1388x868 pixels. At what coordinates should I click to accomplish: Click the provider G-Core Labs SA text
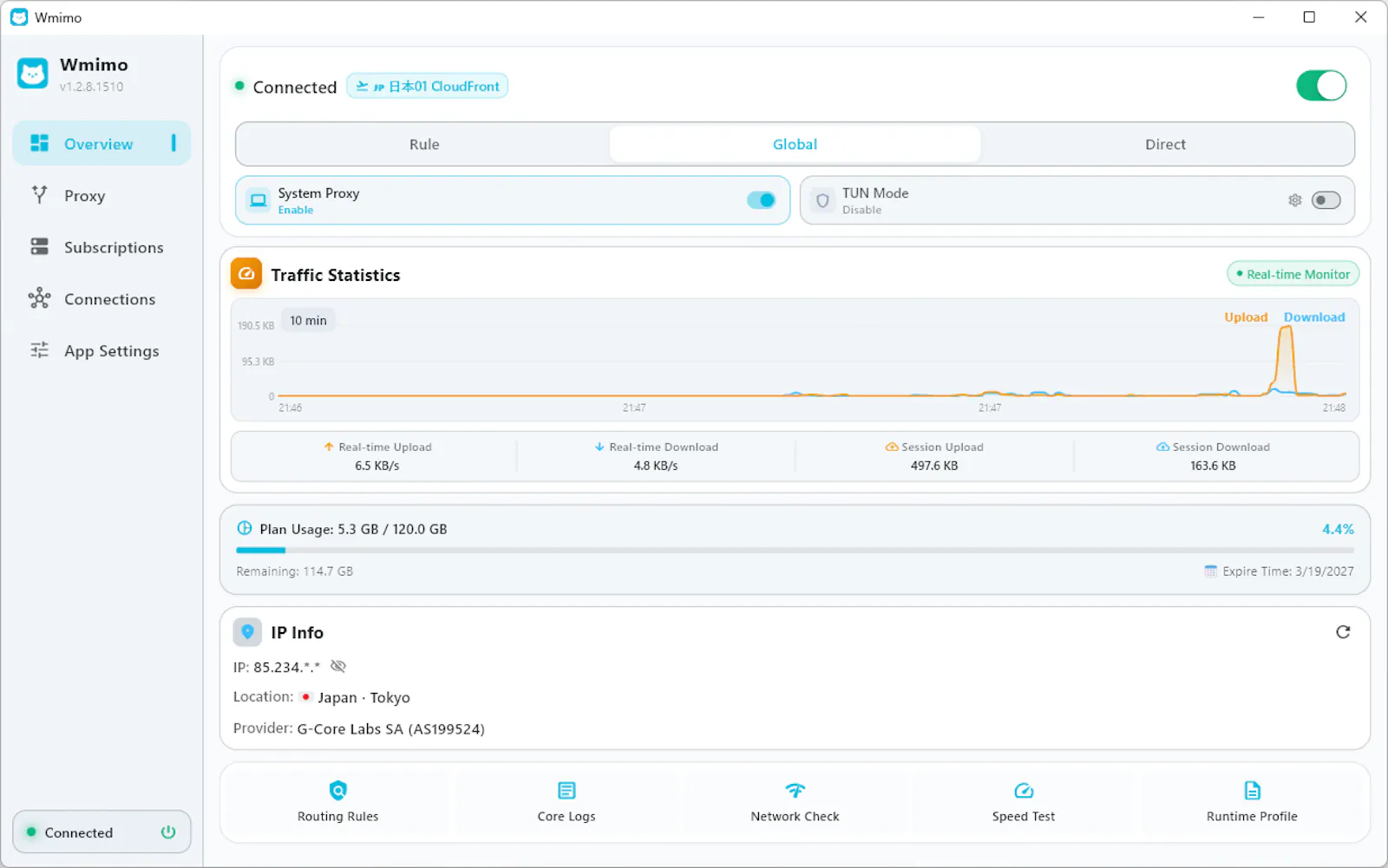tap(391, 729)
